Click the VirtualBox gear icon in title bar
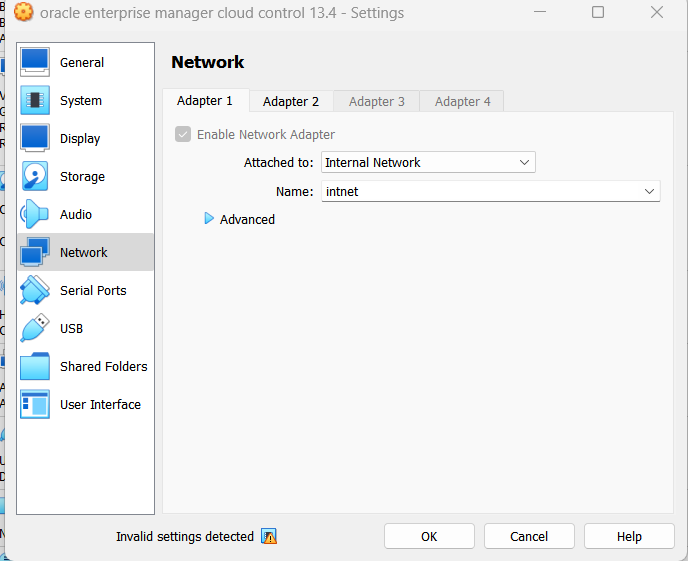Viewport: 688px width, 561px height. pyautogui.click(x=24, y=12)
